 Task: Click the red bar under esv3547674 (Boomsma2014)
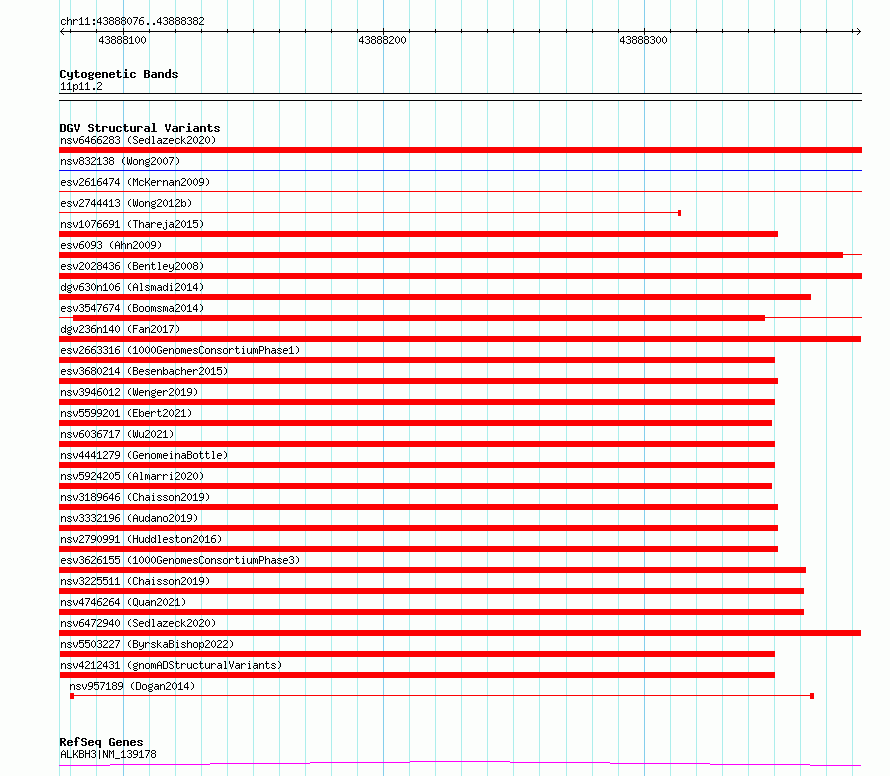pyautogui.click(x=419, y=318)
